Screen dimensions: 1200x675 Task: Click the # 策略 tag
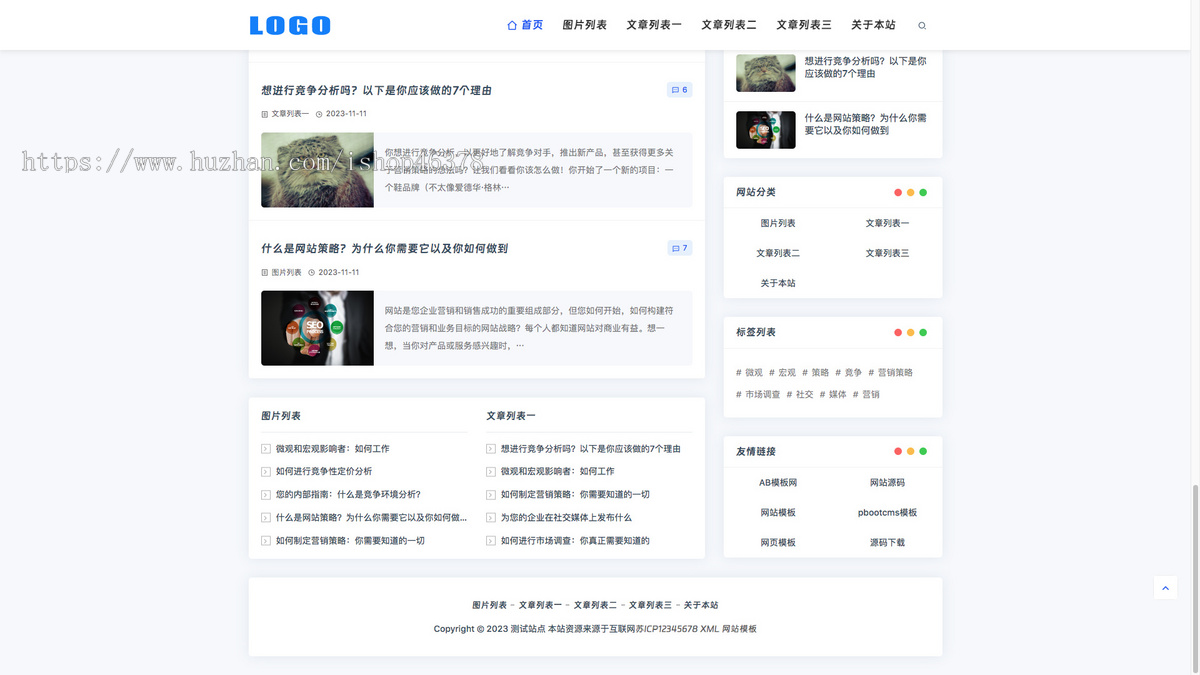(816, 373)
